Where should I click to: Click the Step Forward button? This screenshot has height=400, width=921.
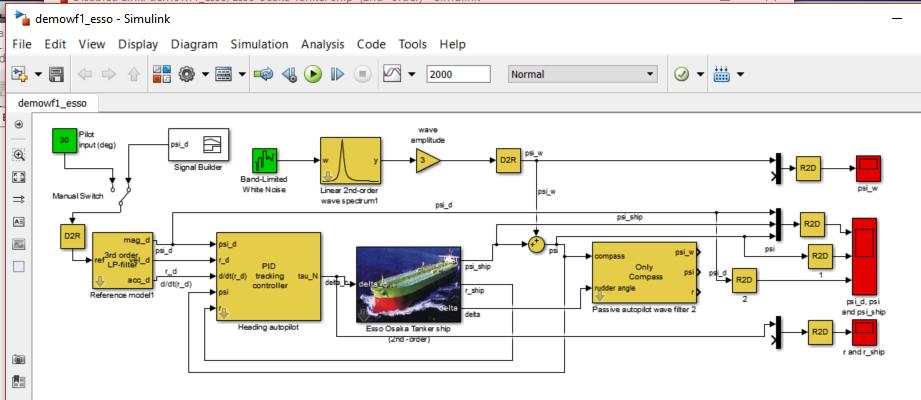[337, 75]
